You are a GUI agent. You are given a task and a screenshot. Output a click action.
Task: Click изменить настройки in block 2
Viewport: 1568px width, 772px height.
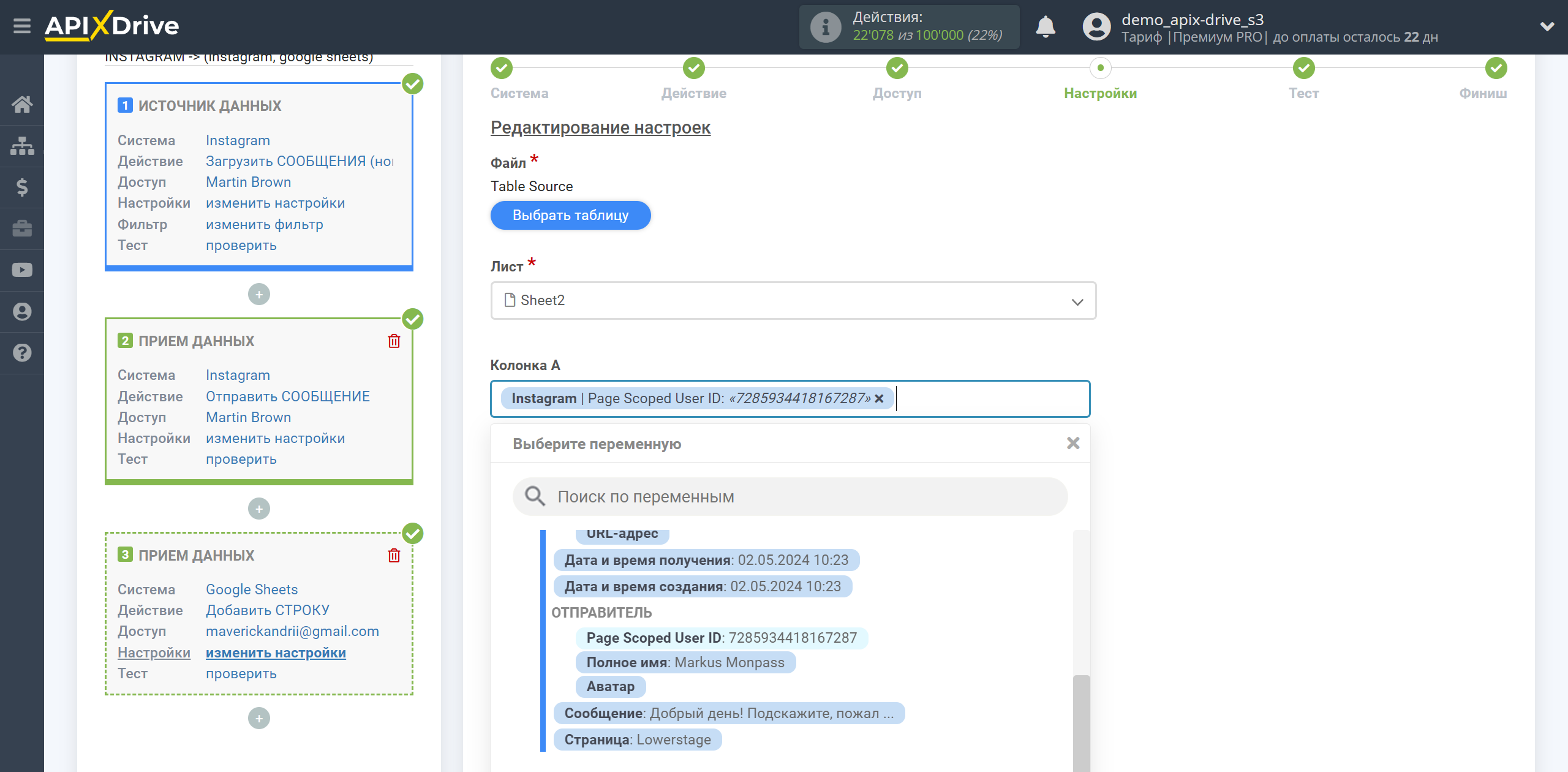[x=275, y=438]
